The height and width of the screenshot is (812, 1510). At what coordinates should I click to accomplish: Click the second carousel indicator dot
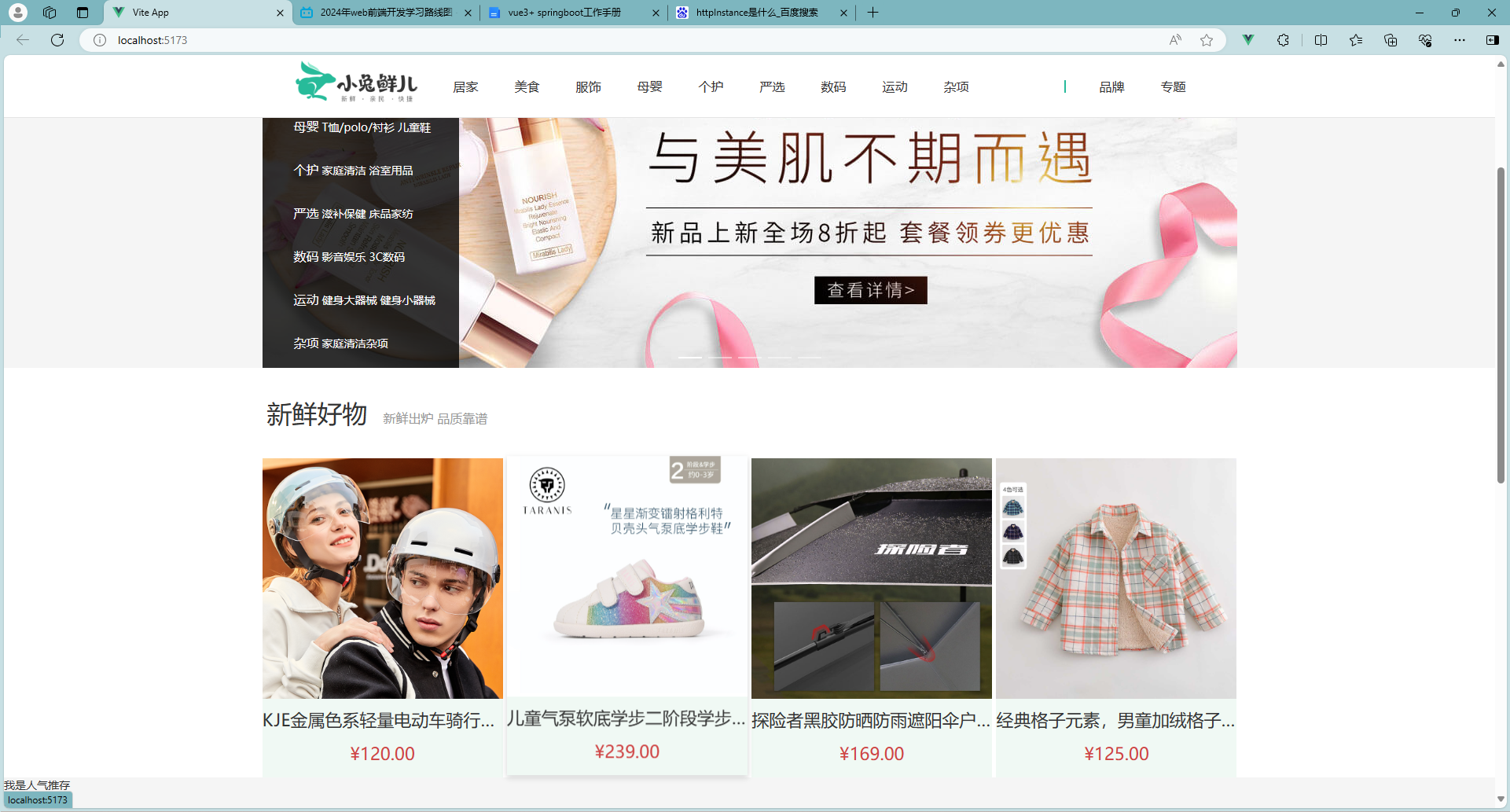coord(720,357)
